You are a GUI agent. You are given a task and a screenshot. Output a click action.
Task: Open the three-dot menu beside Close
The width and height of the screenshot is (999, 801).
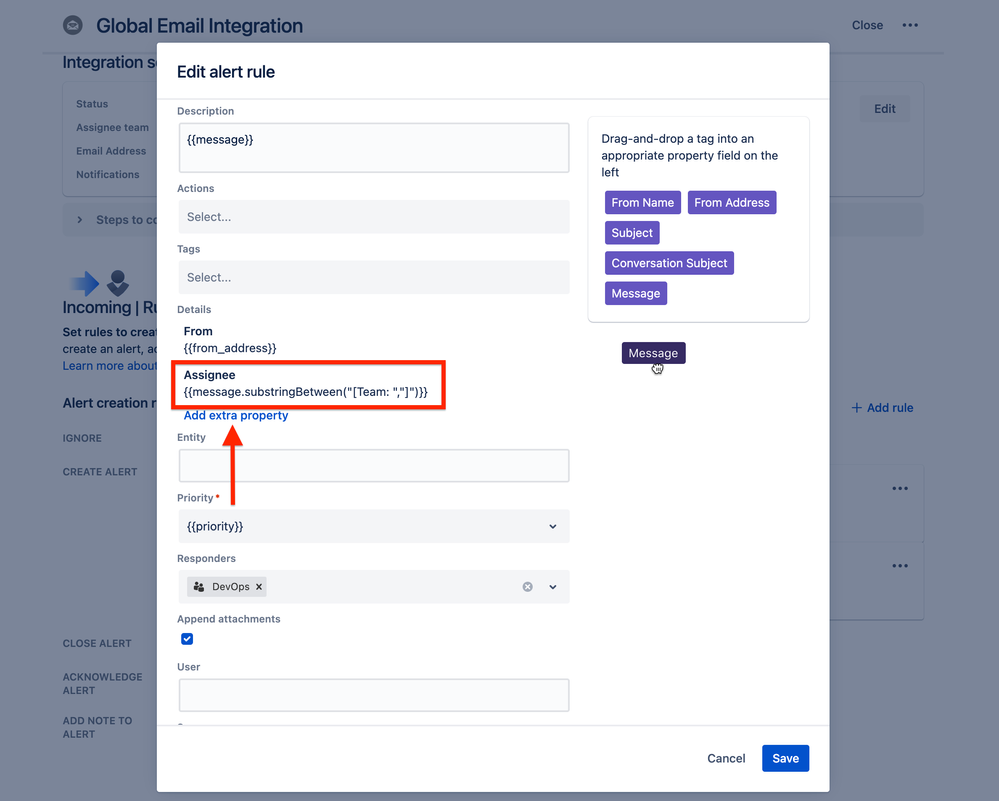pyautogui.click(x=910, y=25)
